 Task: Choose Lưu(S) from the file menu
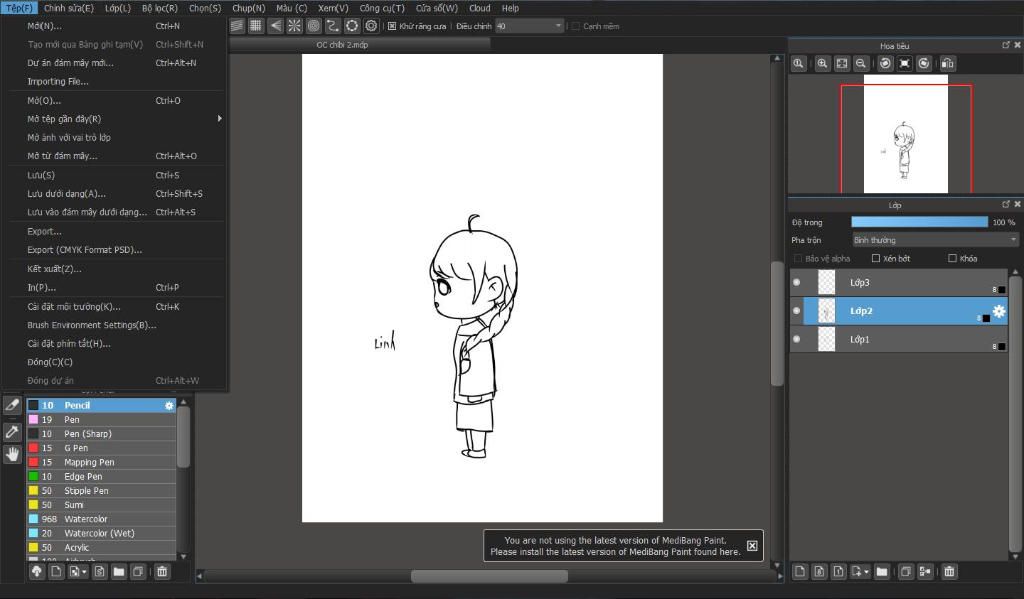116,175
